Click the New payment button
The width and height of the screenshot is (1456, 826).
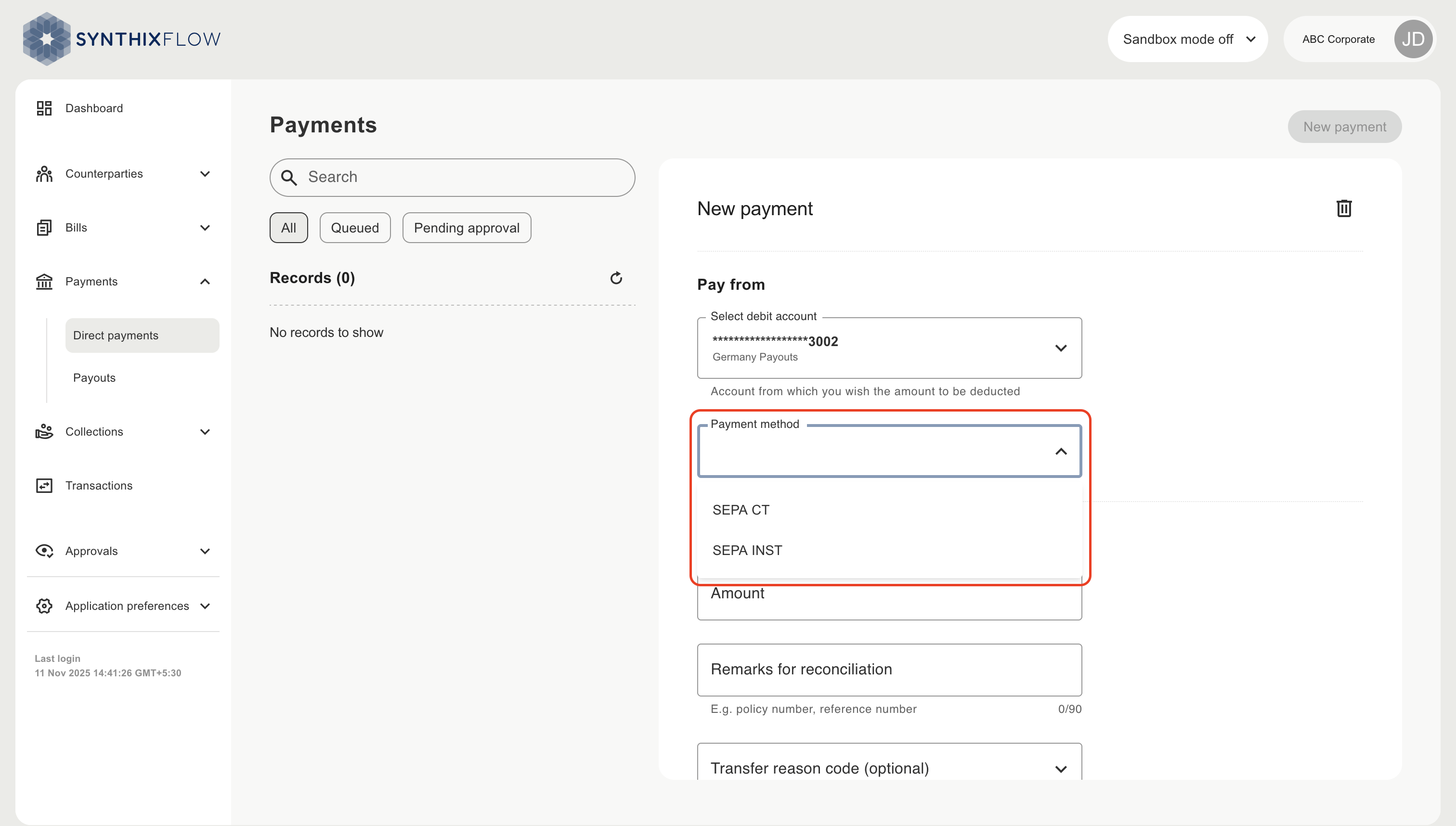tap(1345, 127)
